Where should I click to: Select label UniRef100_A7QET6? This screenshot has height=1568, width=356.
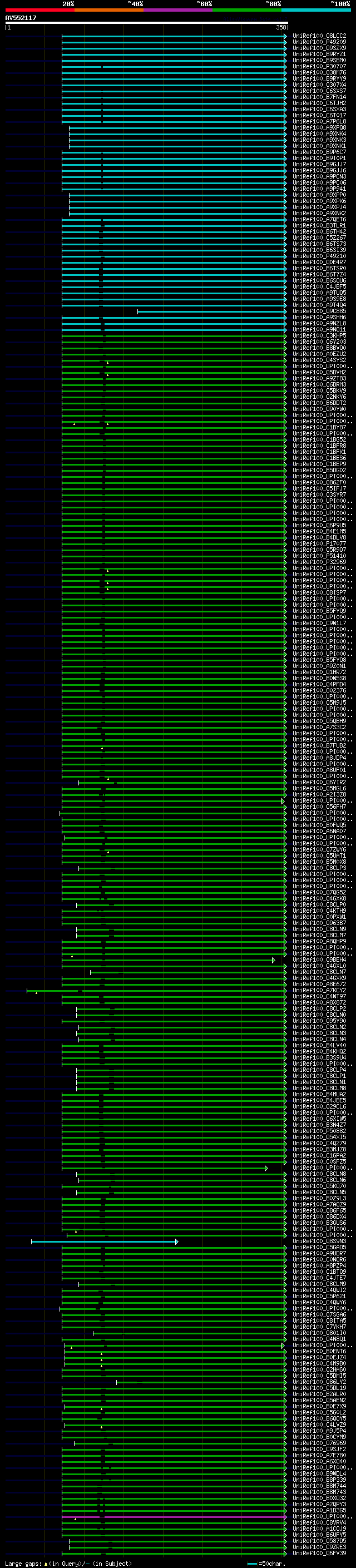coord(319,220)
